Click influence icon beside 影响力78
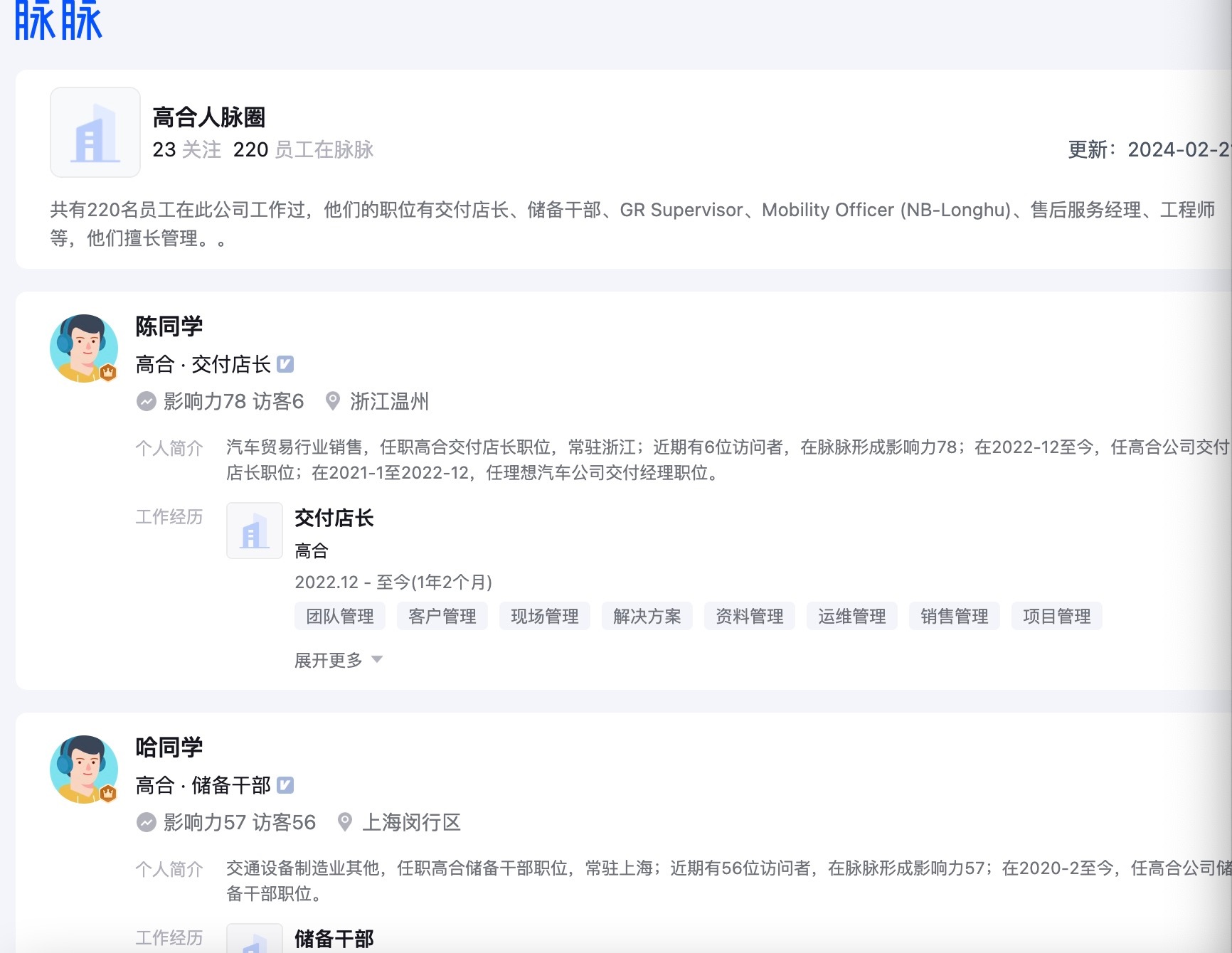The width and height of the screenshot is (1232, 953). tap(147, 402)
